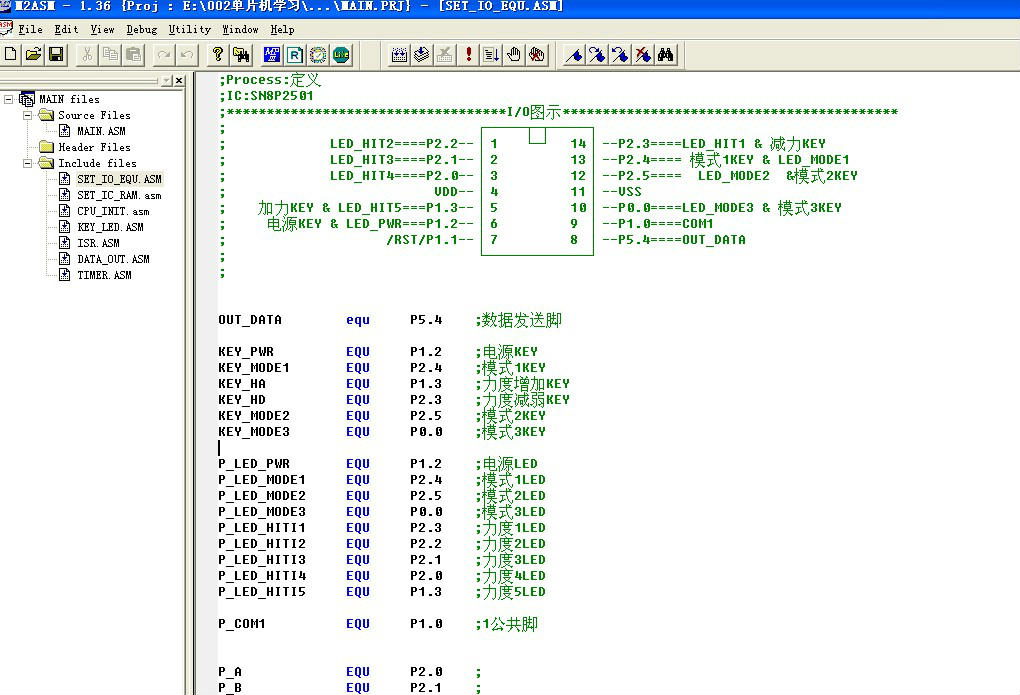Open the Window menu
The image size is (1020, 695).
(240, 30)
